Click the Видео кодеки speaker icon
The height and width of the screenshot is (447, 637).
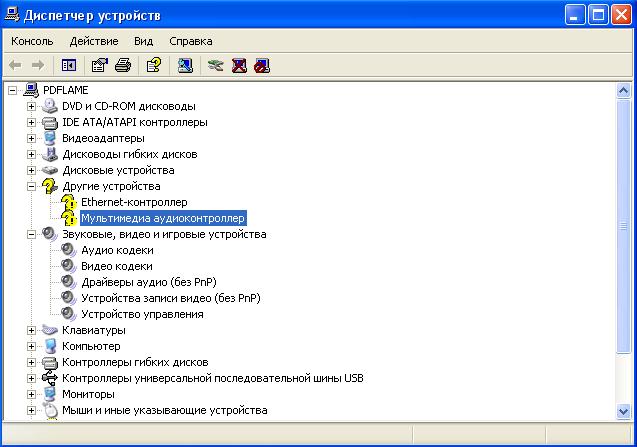click(69, 266)
